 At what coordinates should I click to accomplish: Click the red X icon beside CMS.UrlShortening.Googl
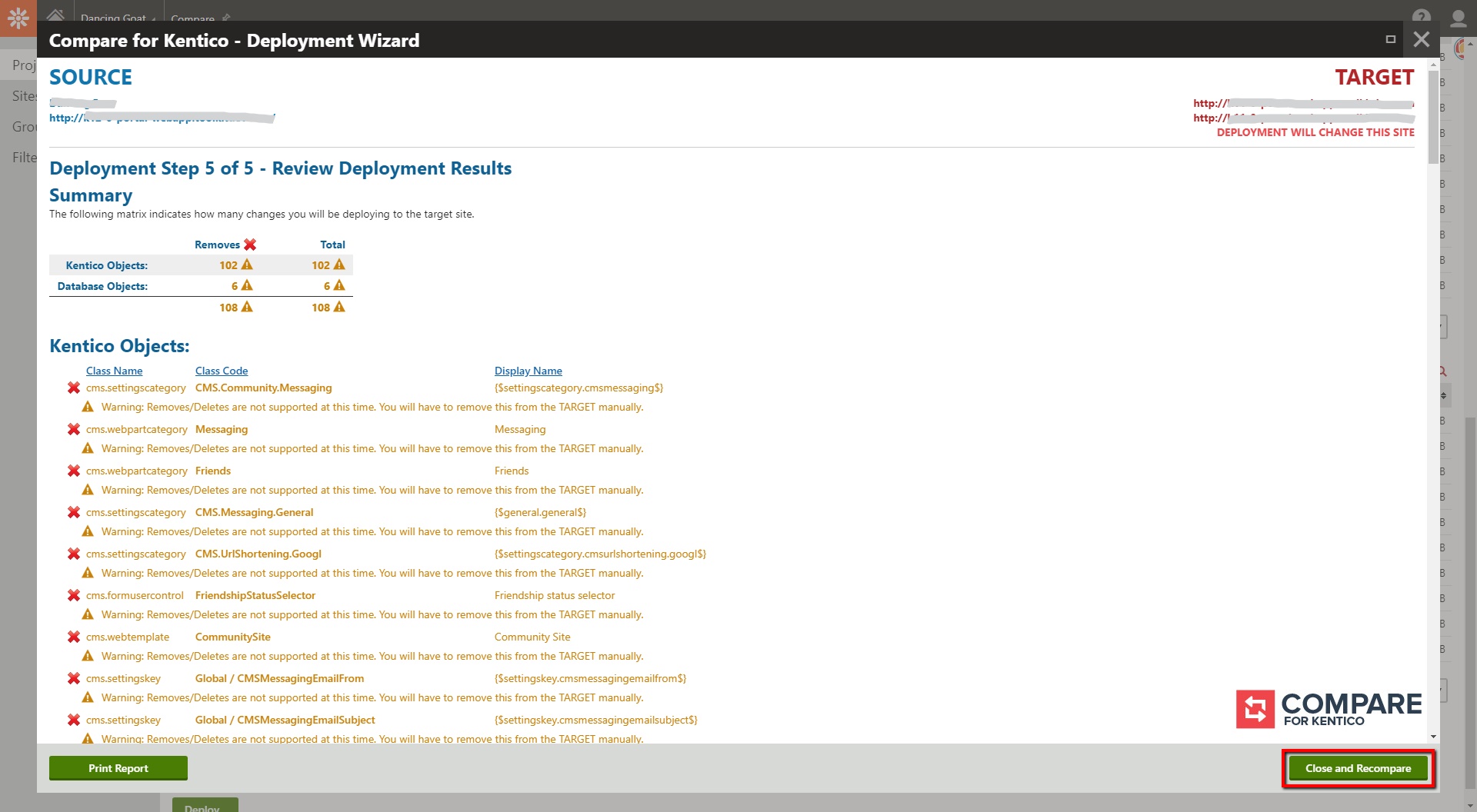[74, 554]
